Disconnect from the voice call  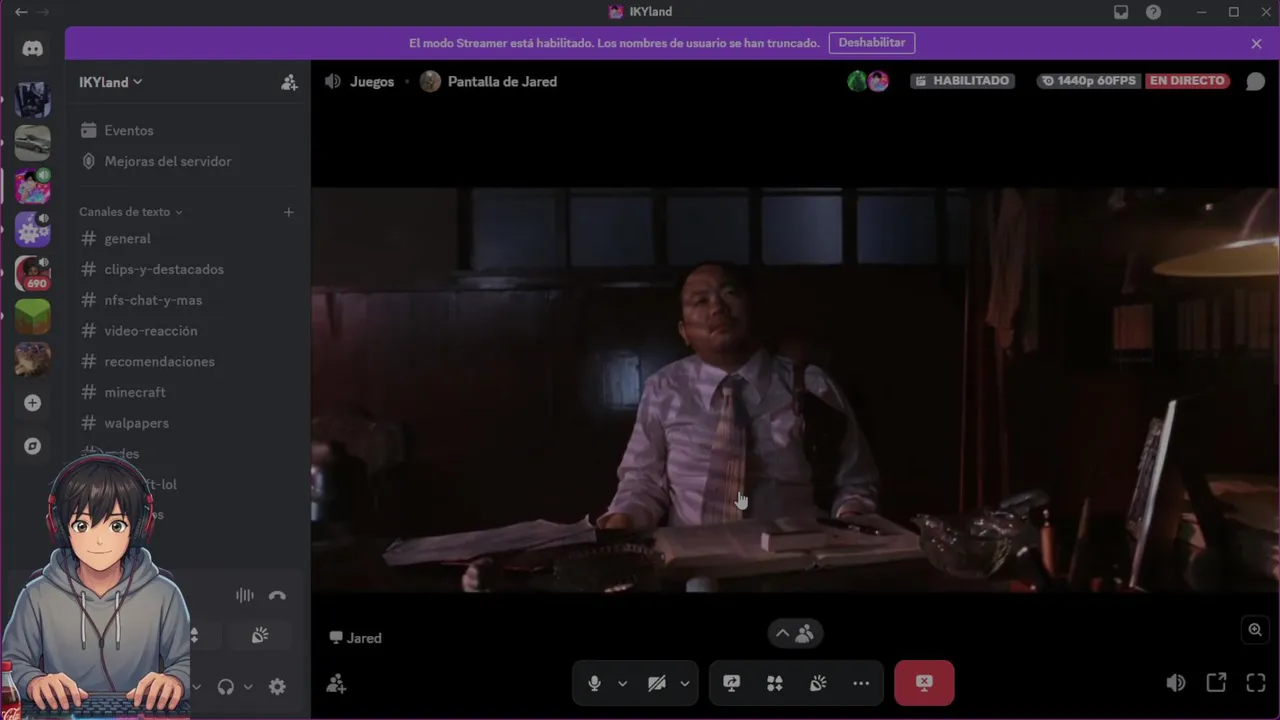click(x=277, y=595)
